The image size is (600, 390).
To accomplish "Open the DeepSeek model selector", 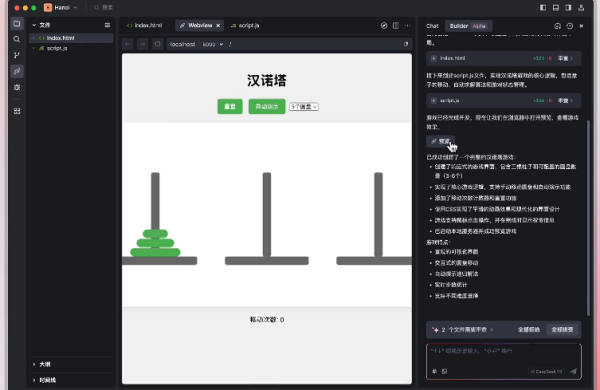I will [546, 372].
